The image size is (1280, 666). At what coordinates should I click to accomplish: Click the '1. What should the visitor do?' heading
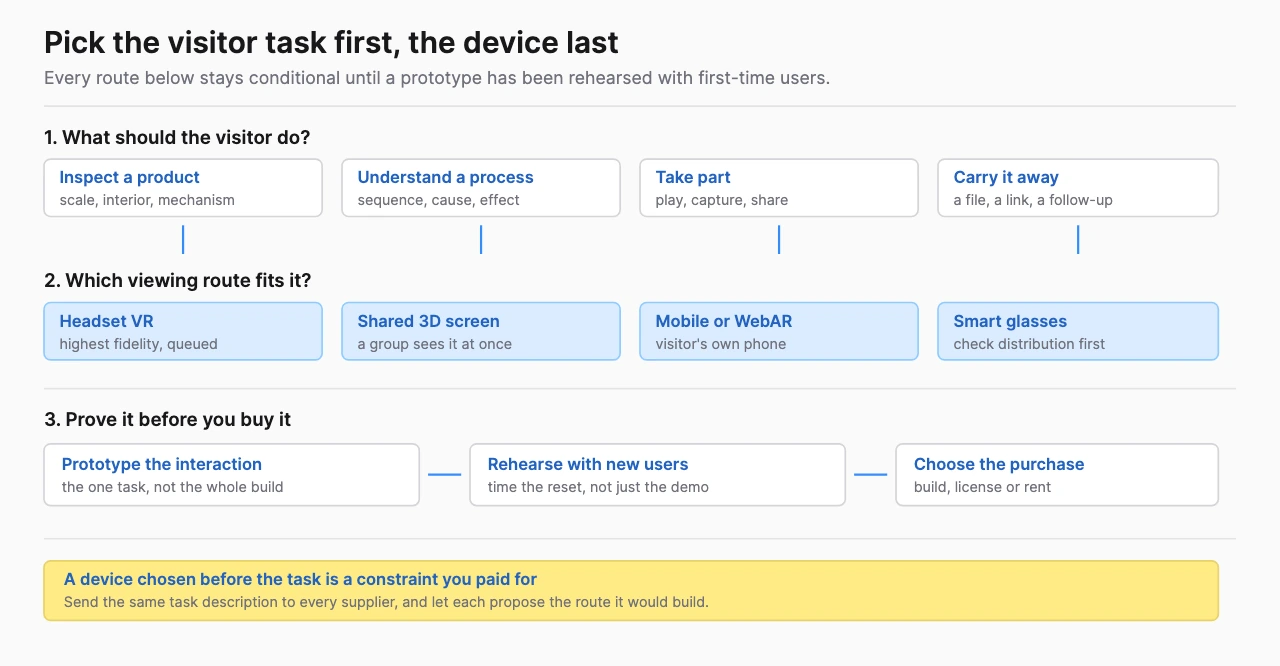click(177, 137)
